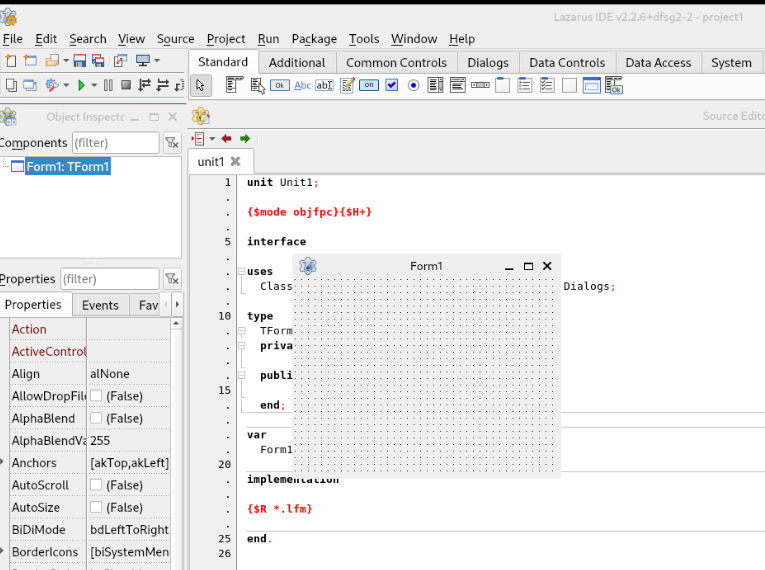The image size is (765, 570).
Task: Toggle the AlphaBlend checkbox
Action: click(x=96, y=418)
